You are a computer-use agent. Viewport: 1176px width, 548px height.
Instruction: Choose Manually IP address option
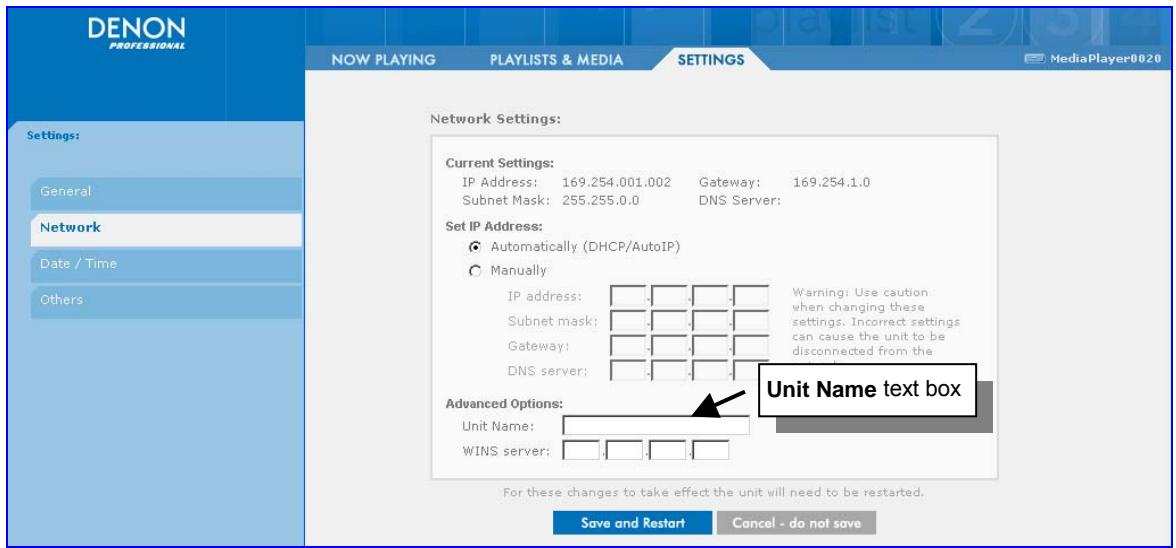(474, 271)
